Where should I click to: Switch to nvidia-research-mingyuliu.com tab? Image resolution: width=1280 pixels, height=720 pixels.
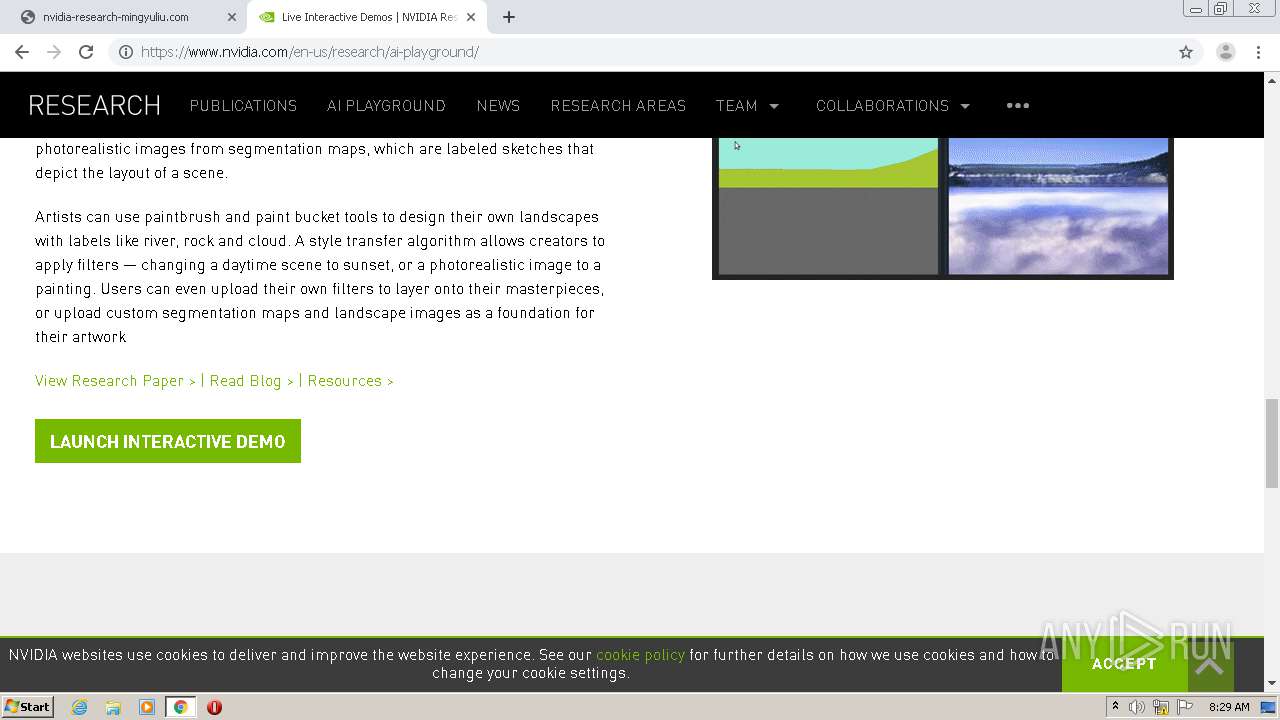125,17
